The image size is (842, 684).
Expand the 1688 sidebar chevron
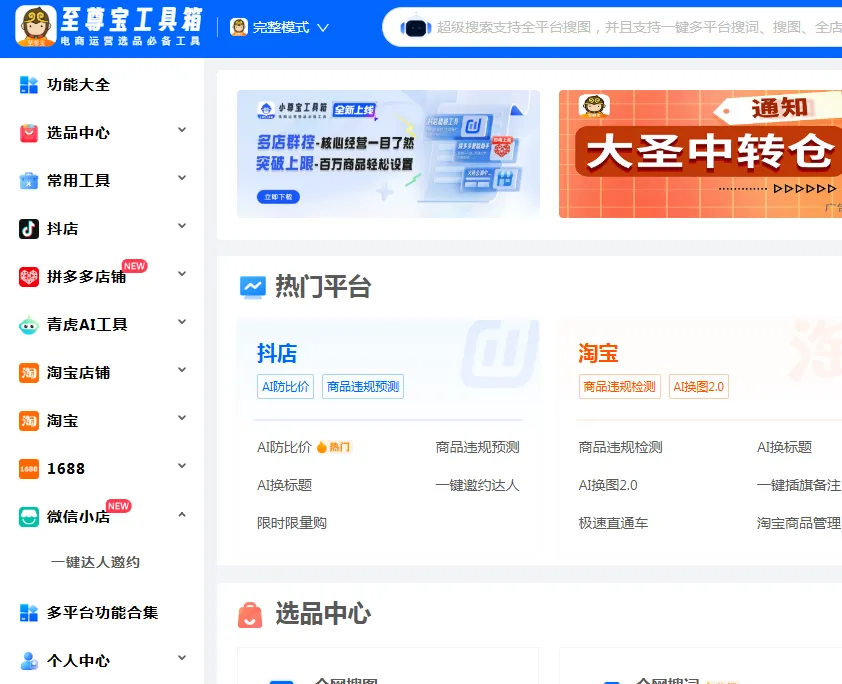(x=182, y=466)
